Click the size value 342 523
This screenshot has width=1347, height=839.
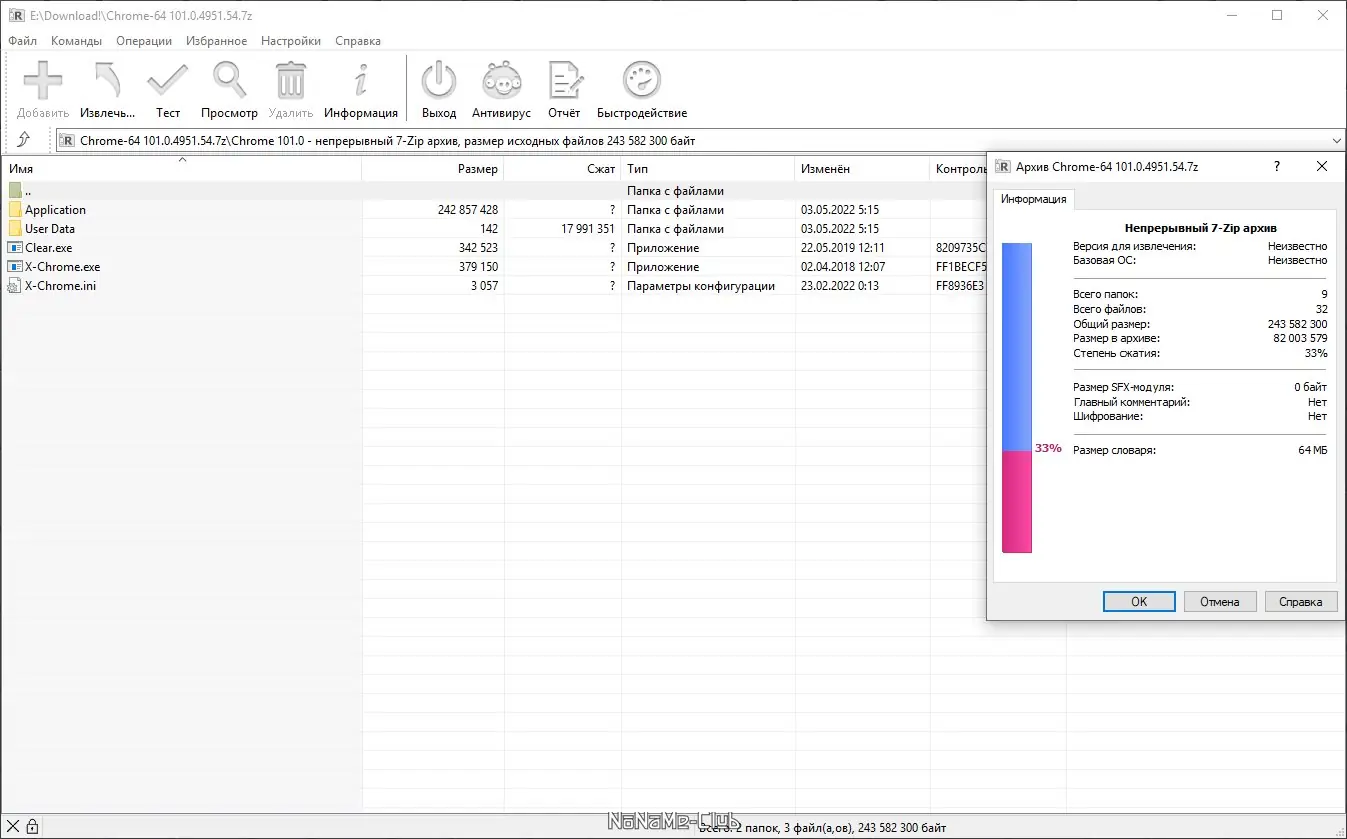tap(478, 248)
